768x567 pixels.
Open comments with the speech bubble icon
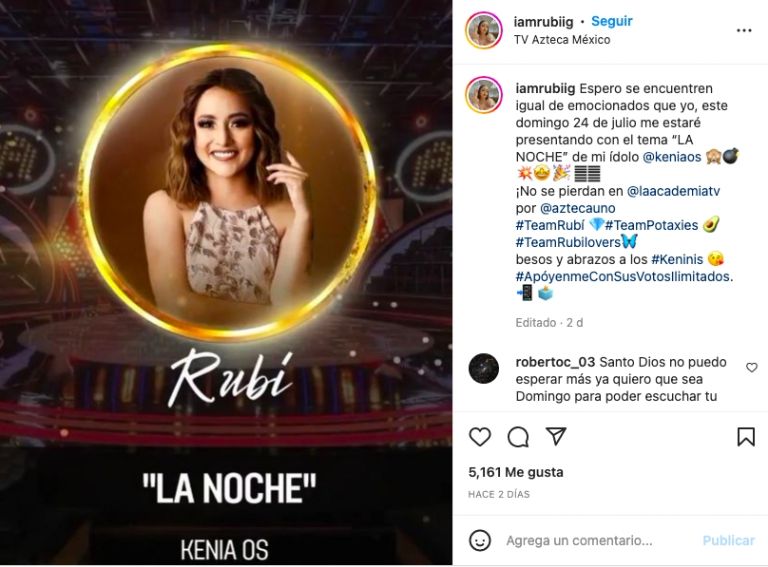[x=518, y=437]
